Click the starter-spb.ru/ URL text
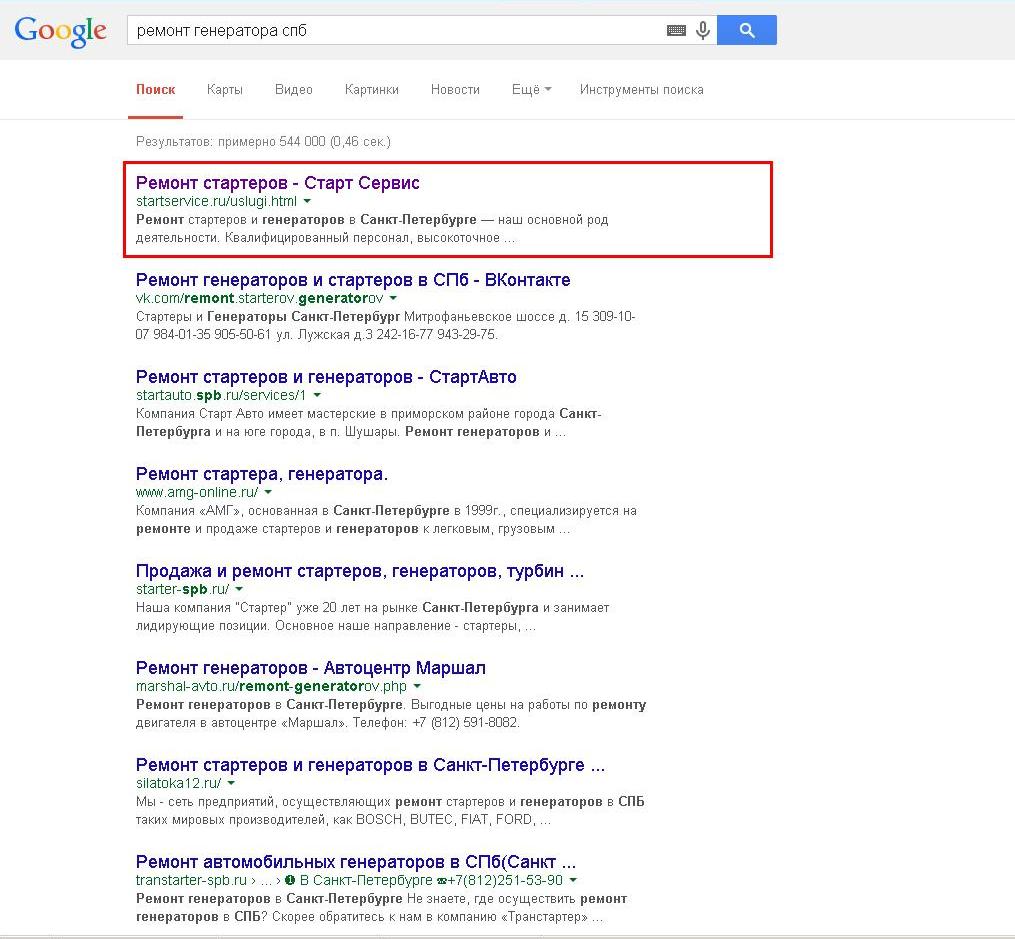The width and height of the screenshot is (1015, 939). click(183, 590)
